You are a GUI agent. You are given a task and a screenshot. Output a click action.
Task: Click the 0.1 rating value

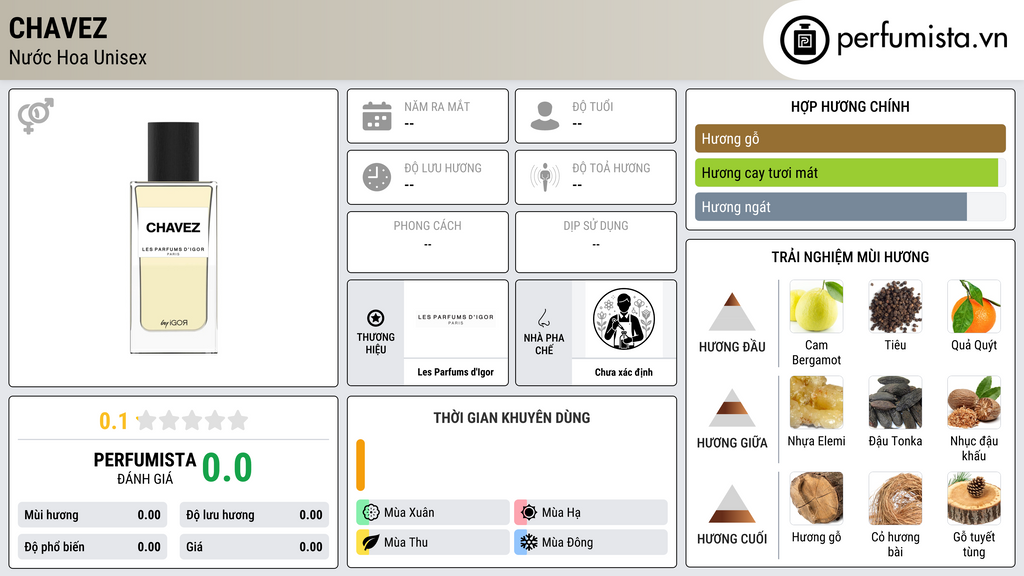click(114, 421)
